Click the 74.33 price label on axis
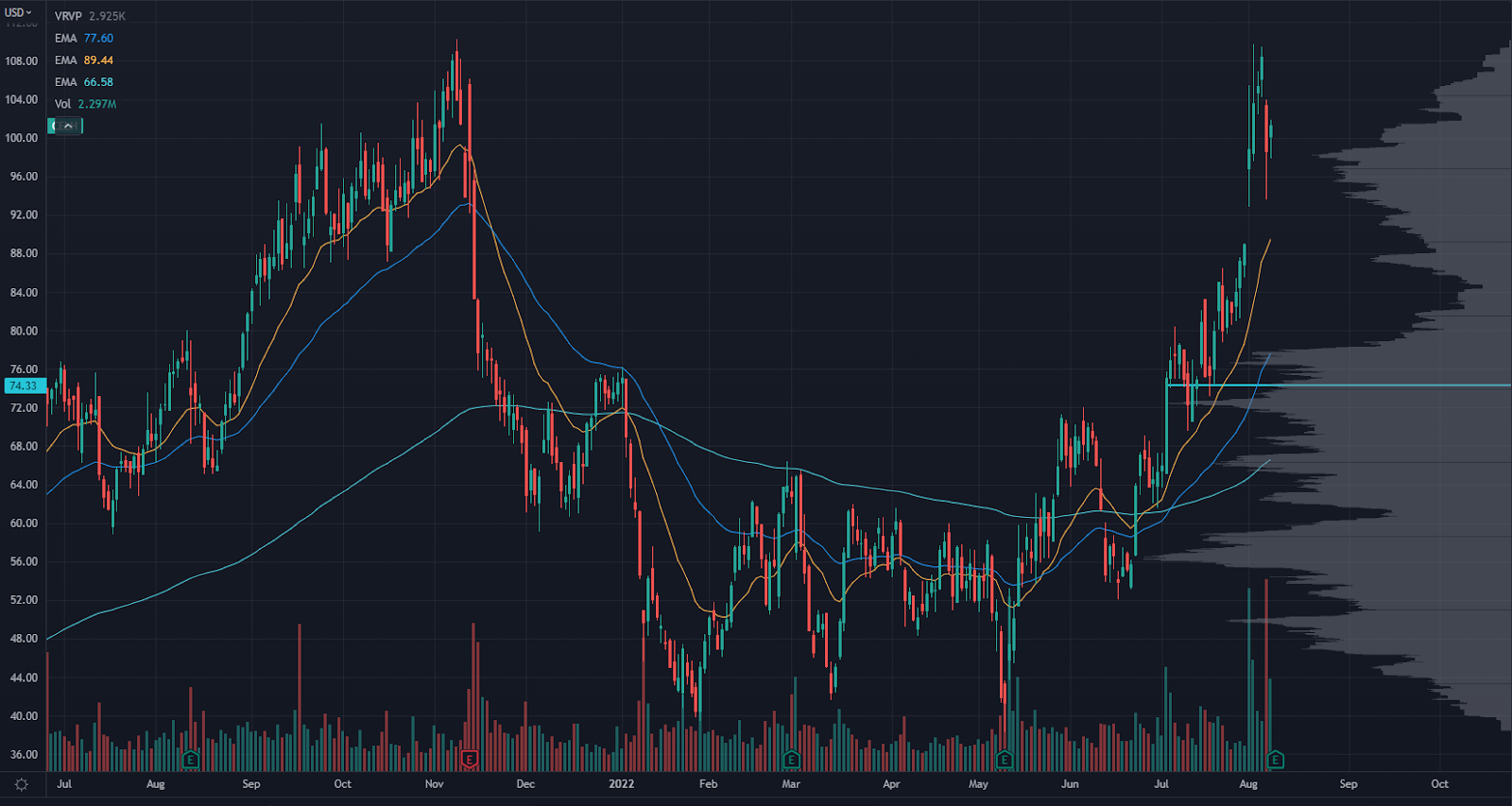The image size is (1512, 806). [x=24, y=386]
